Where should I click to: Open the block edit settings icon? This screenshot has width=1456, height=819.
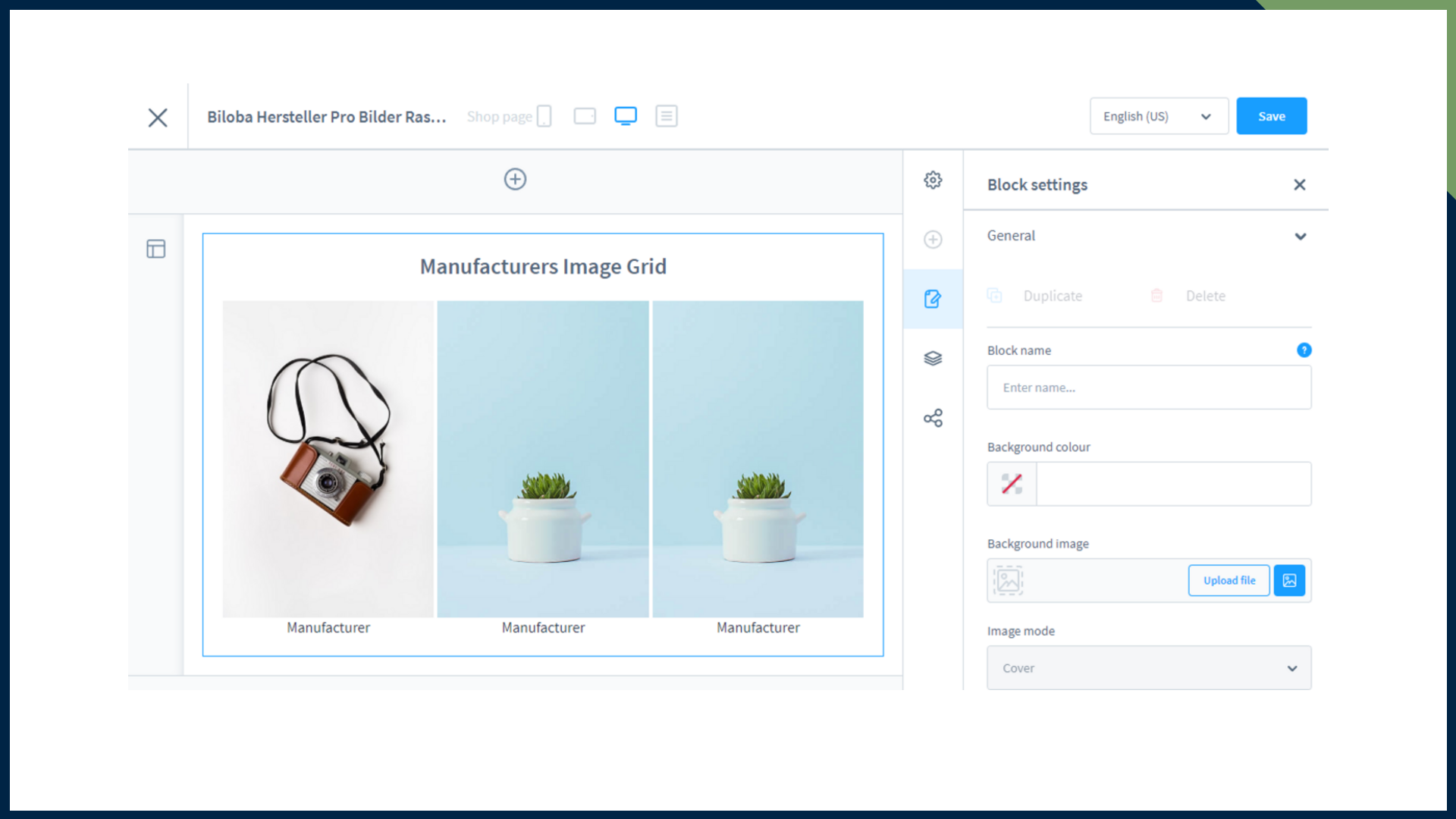coord(933,299)
